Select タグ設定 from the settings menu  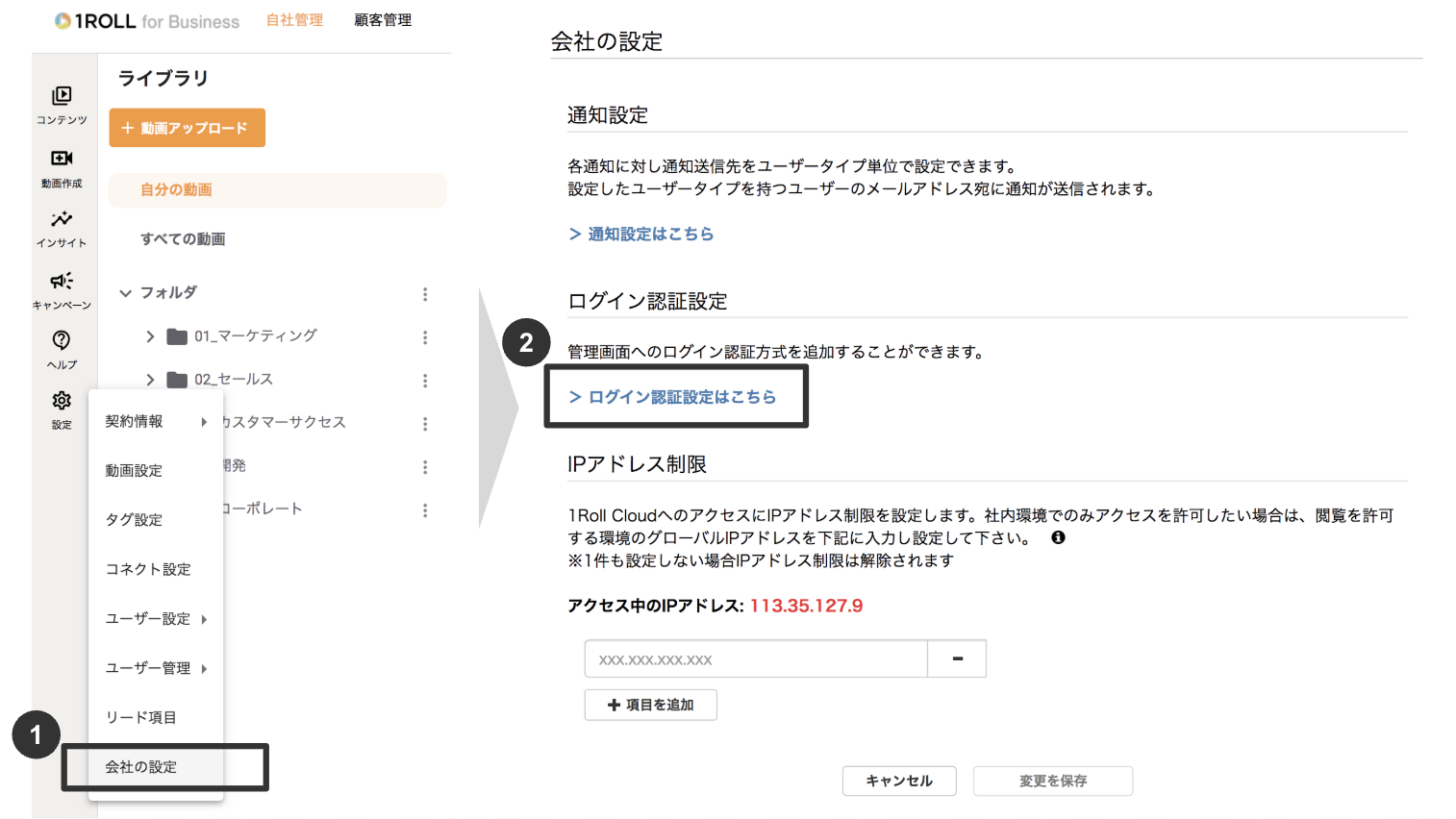pyautogui.click(x=132, y=519)
